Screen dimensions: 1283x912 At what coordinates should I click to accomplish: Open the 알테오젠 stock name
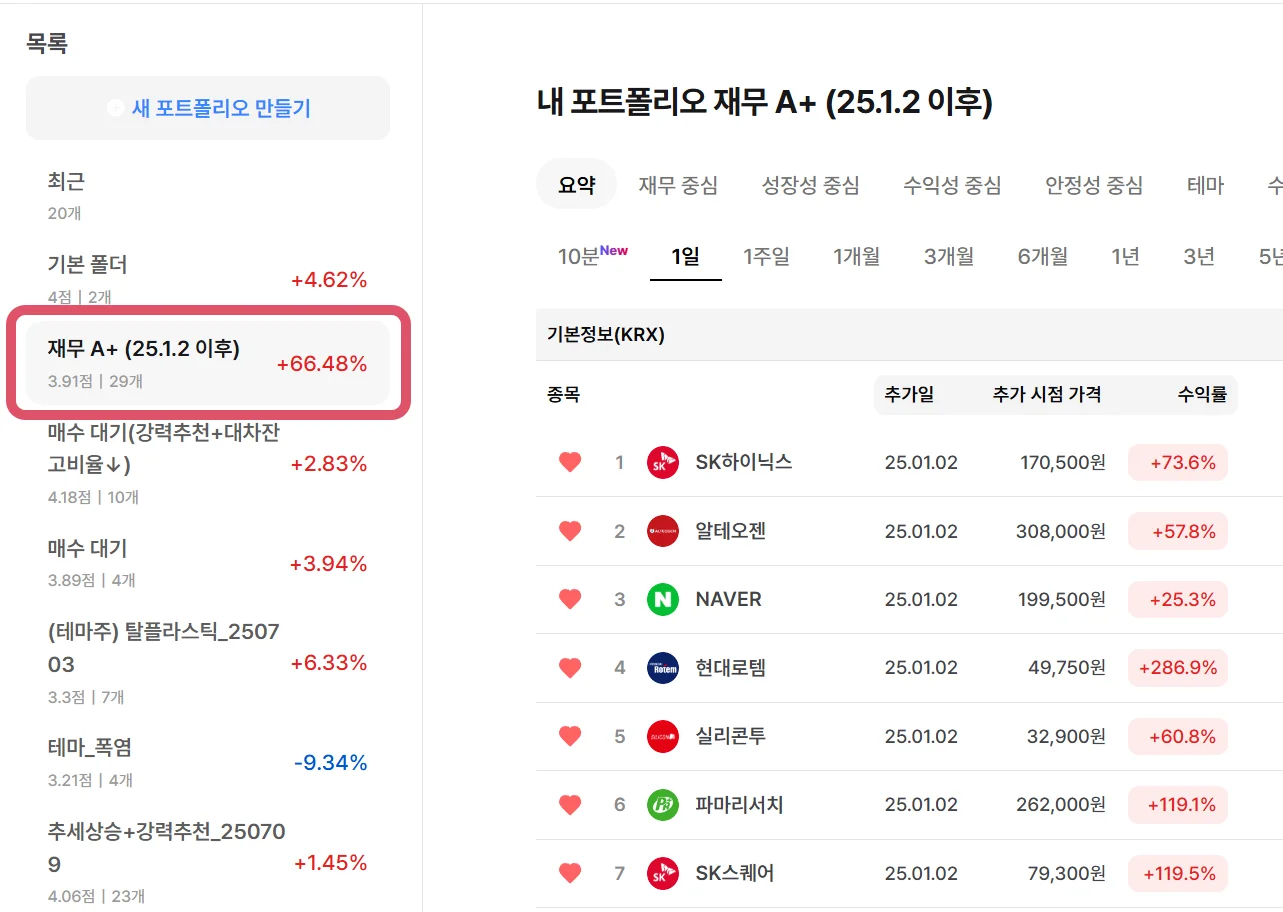pyautogui.click(x=731, y=531)
